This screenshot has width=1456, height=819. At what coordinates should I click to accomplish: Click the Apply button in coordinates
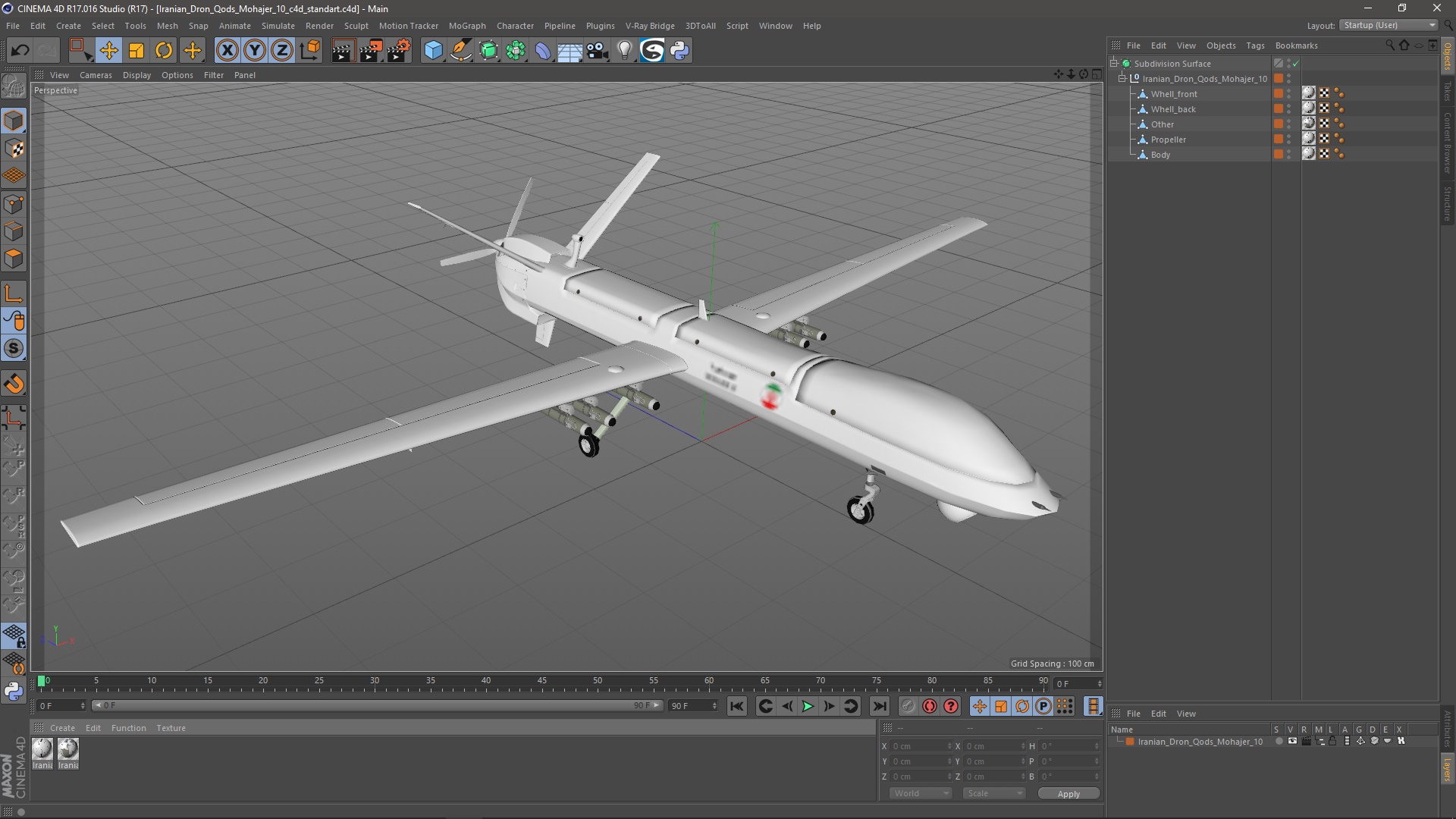(1068, 794)
